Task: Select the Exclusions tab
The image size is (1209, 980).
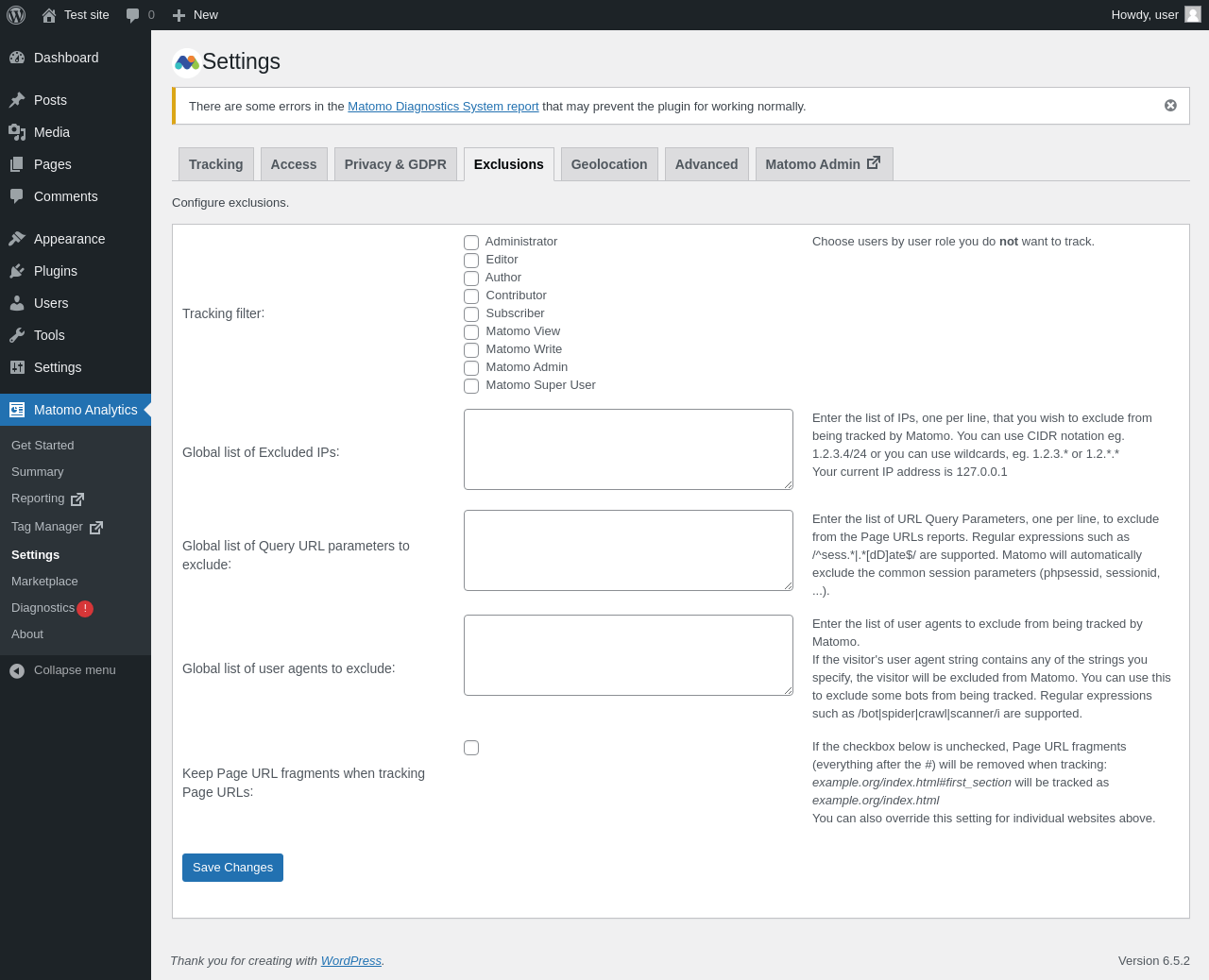Action: point(509,164)
